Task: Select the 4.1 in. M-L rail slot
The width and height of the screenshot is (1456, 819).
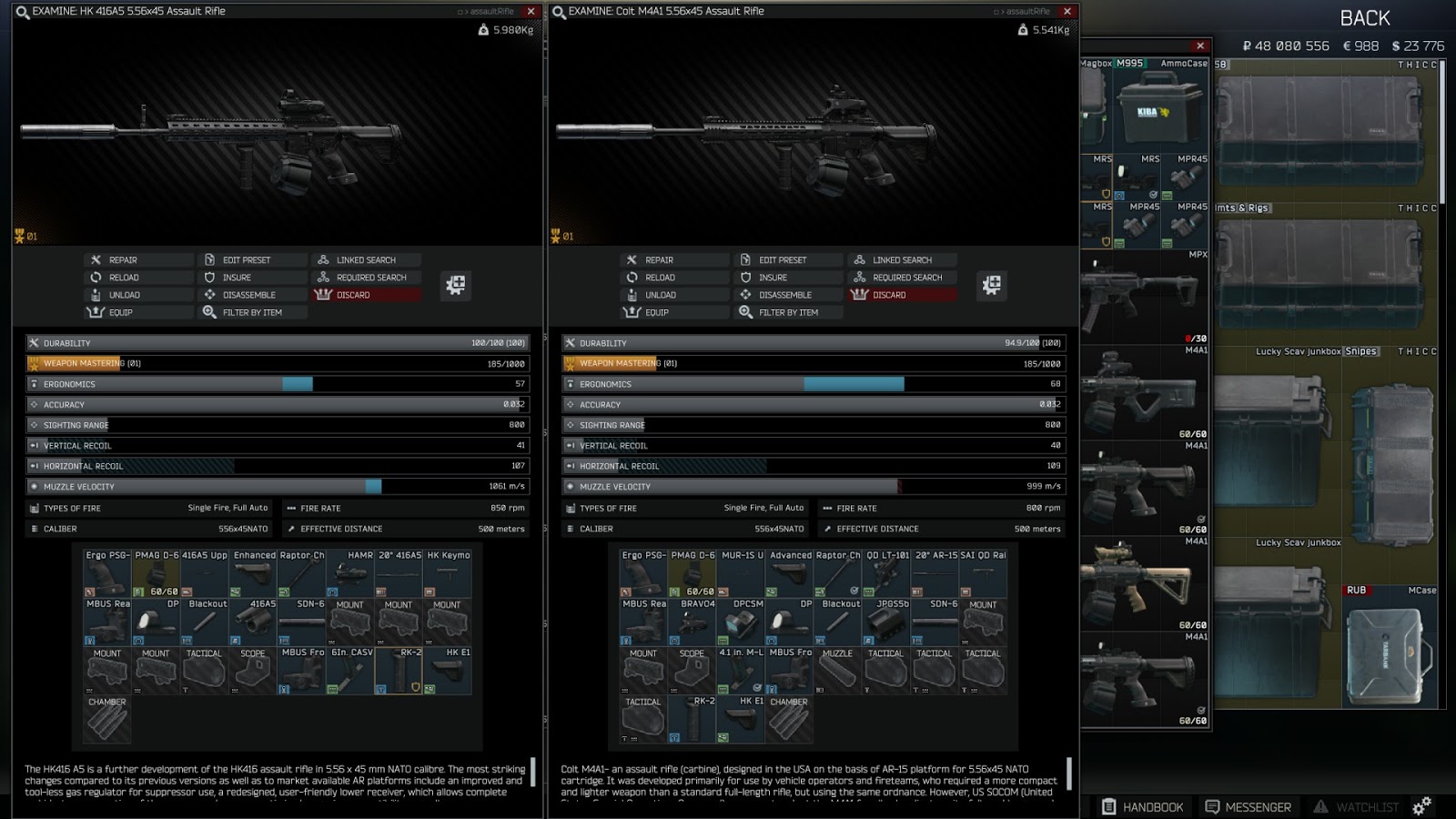Action: pos(741,671)
